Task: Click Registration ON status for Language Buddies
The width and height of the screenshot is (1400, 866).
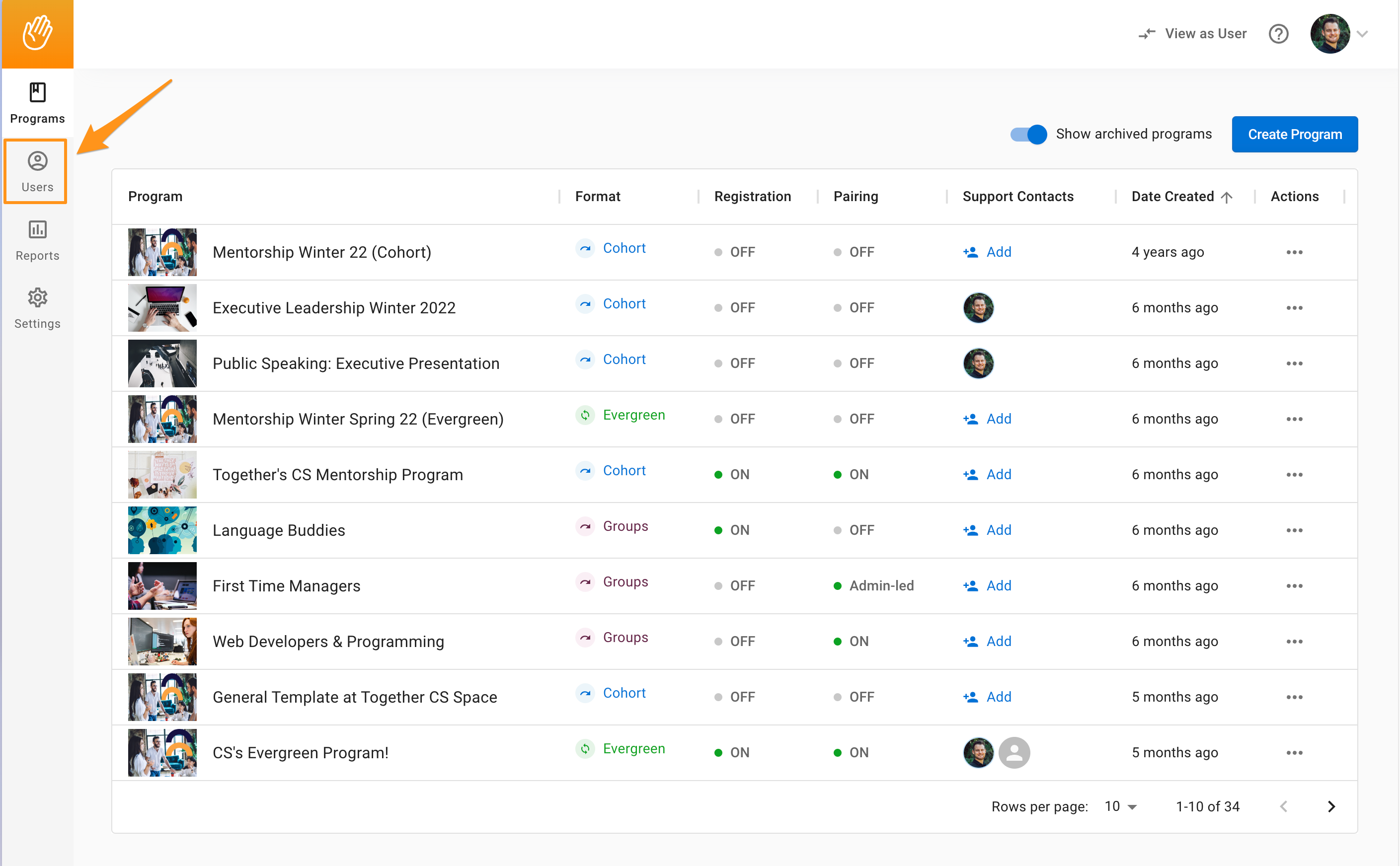Action: click(x=732, y=530)
